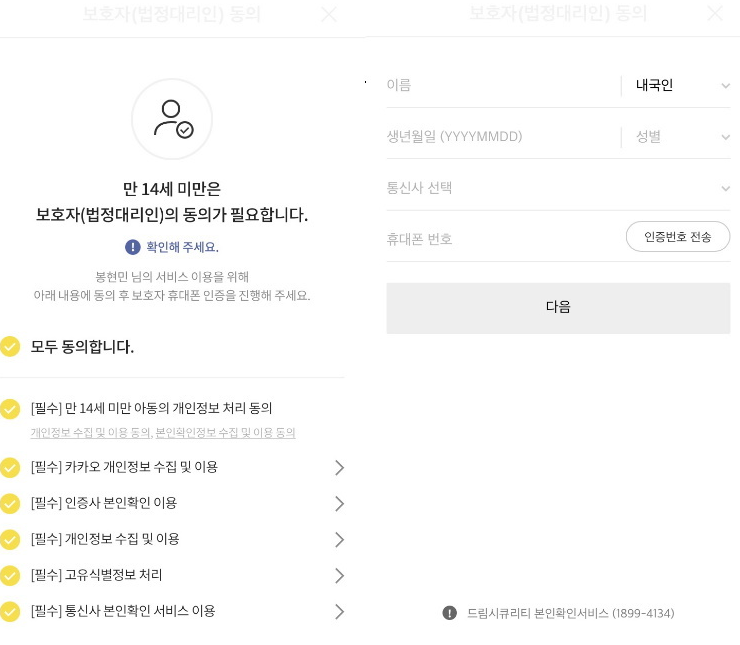Click the 이름 name input field
The height and width of the screenshot is (645, 740).
click(503, 85)
